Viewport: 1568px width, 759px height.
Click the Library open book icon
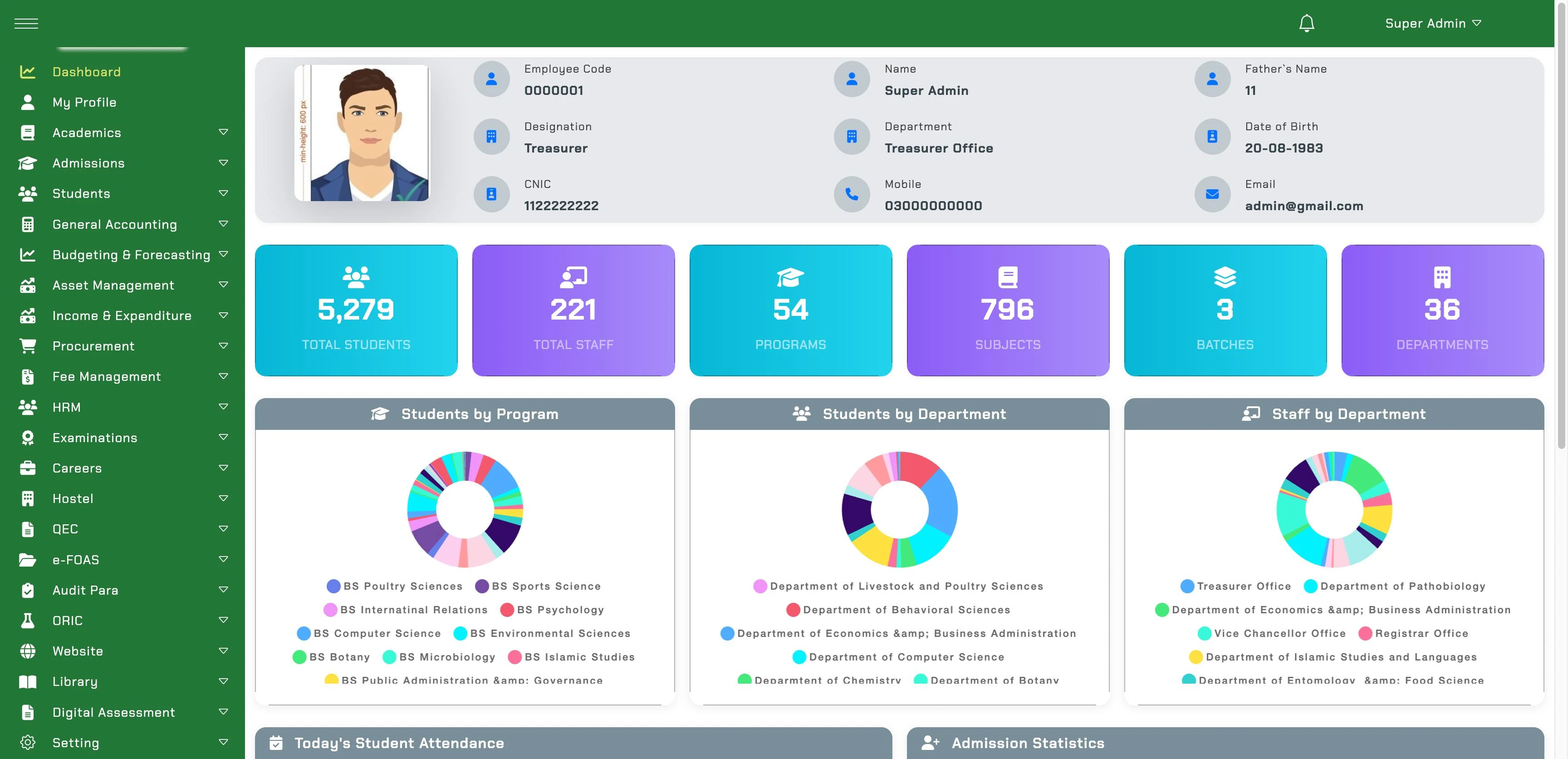[x=27, y=682]
